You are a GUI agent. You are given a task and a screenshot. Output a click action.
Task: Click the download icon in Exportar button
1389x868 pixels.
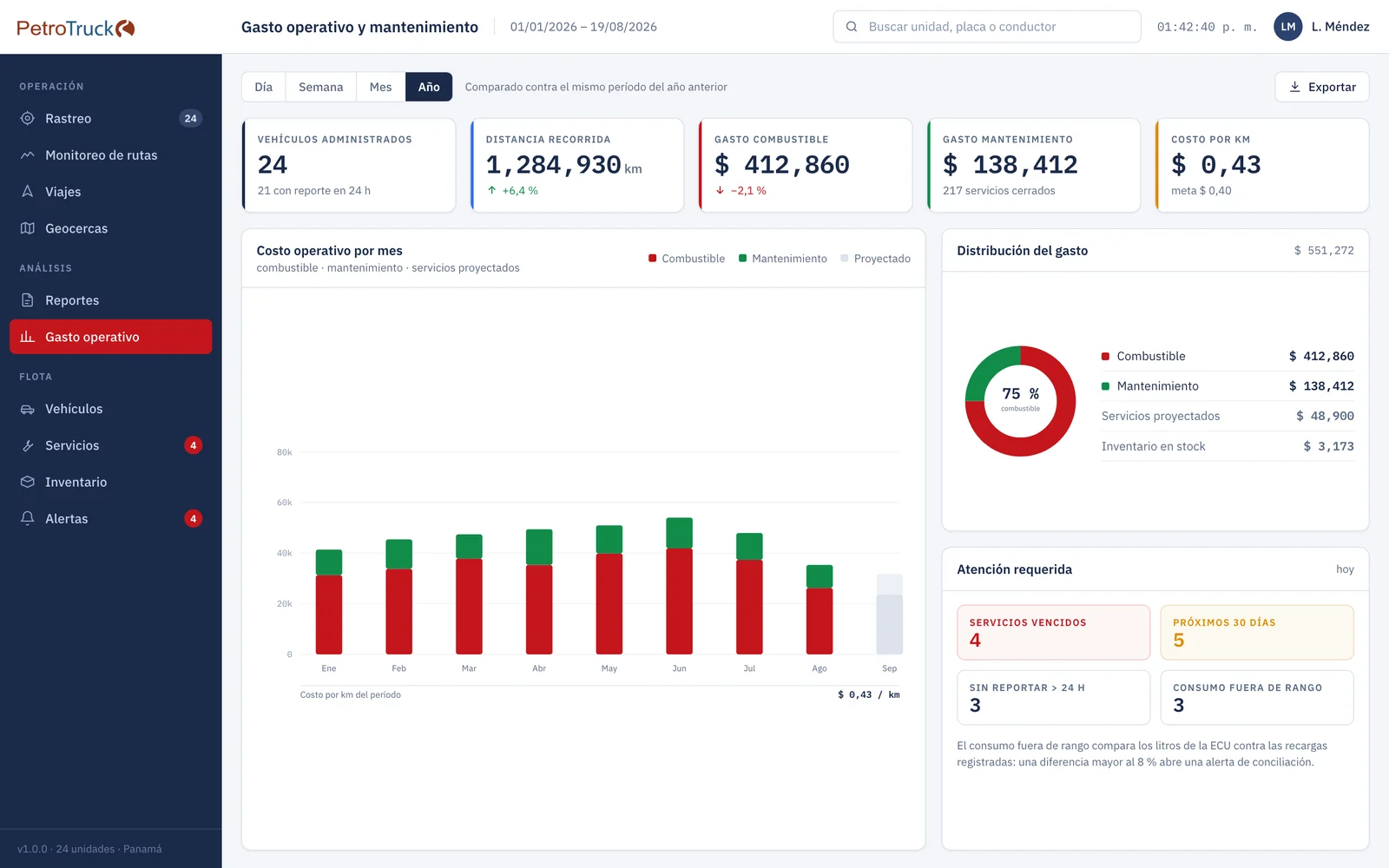click(1295, 87)
